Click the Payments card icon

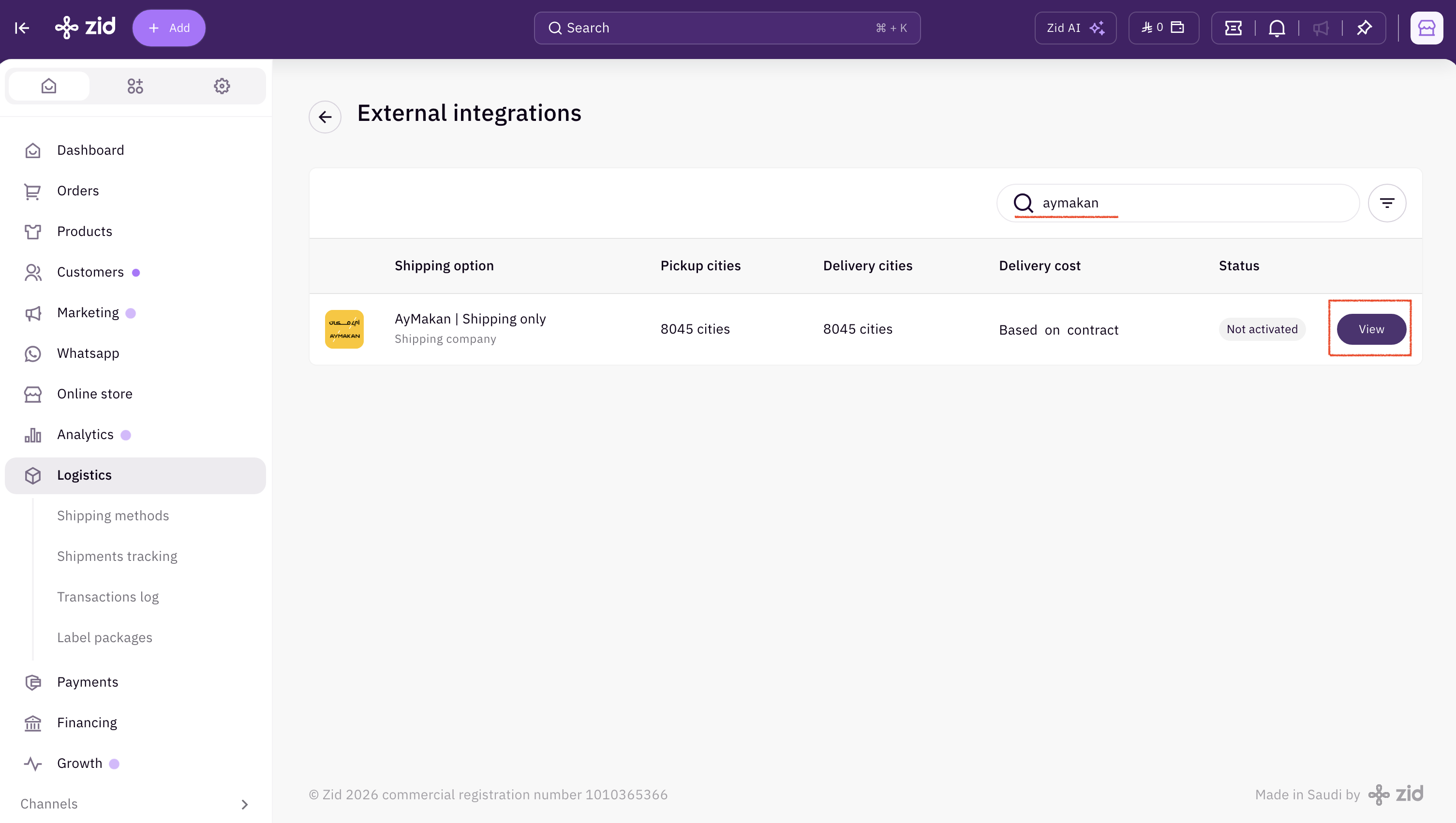pyautogui.click(x=33, y=682)
